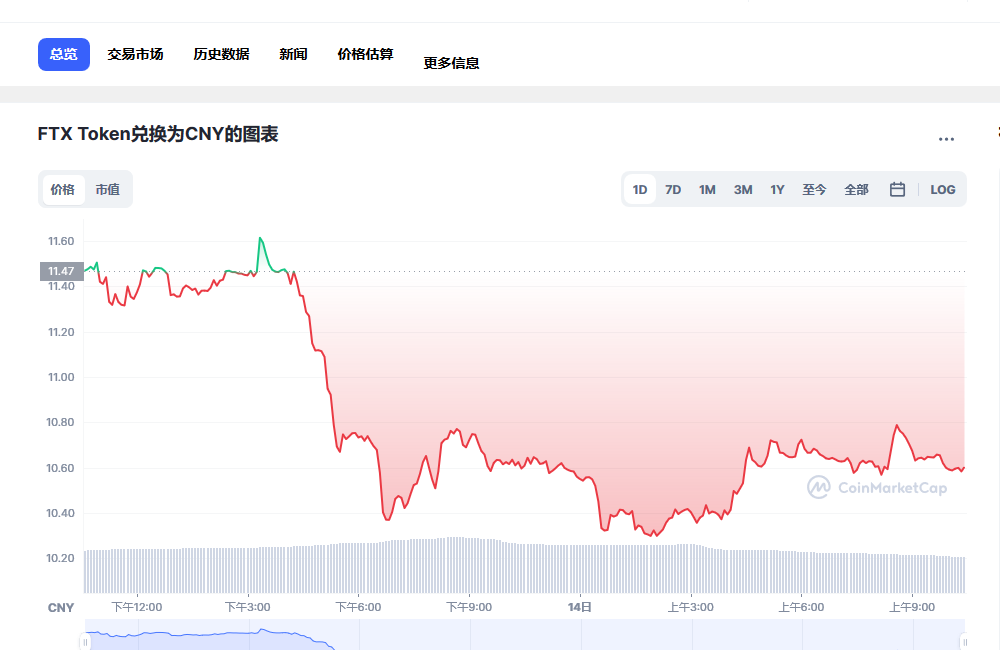Image resolution: width=1000 pixels, height=650 pixels.
Task: Select the 至今 time range
Action: tap(814, 189)
